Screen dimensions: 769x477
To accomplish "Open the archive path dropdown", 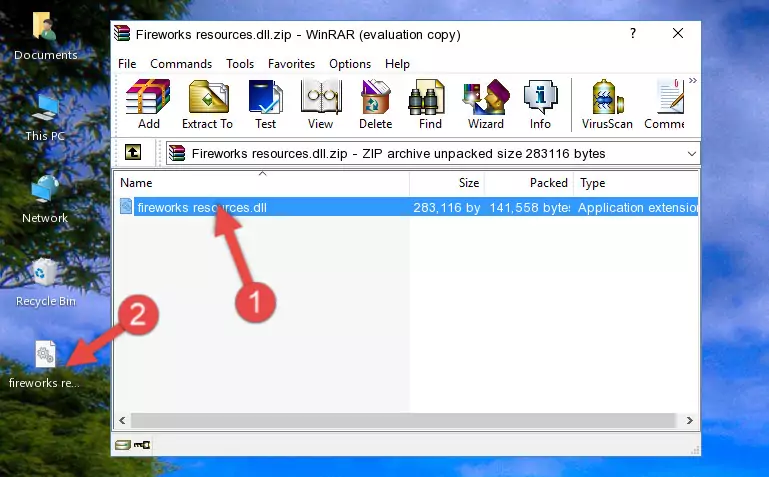I will coord(692,154).
